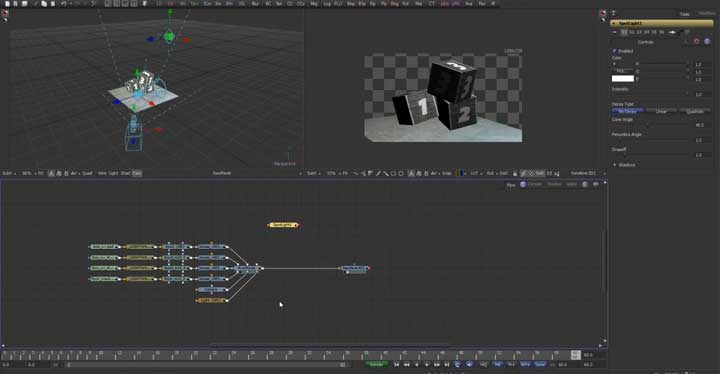Image resolution: width=720 pixels, height=374 pixels.
Task: Jump to the first frame
Action: (396, 364)
